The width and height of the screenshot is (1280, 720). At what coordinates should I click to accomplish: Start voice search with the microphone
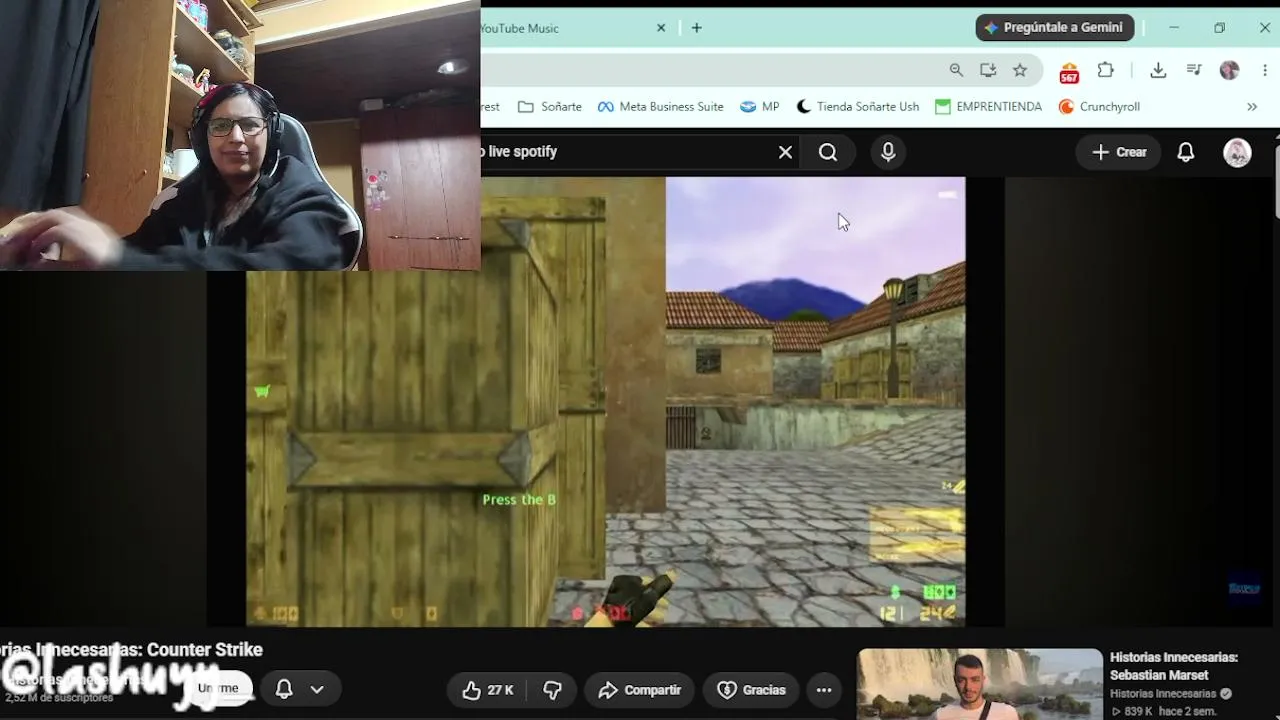[888, 152]
